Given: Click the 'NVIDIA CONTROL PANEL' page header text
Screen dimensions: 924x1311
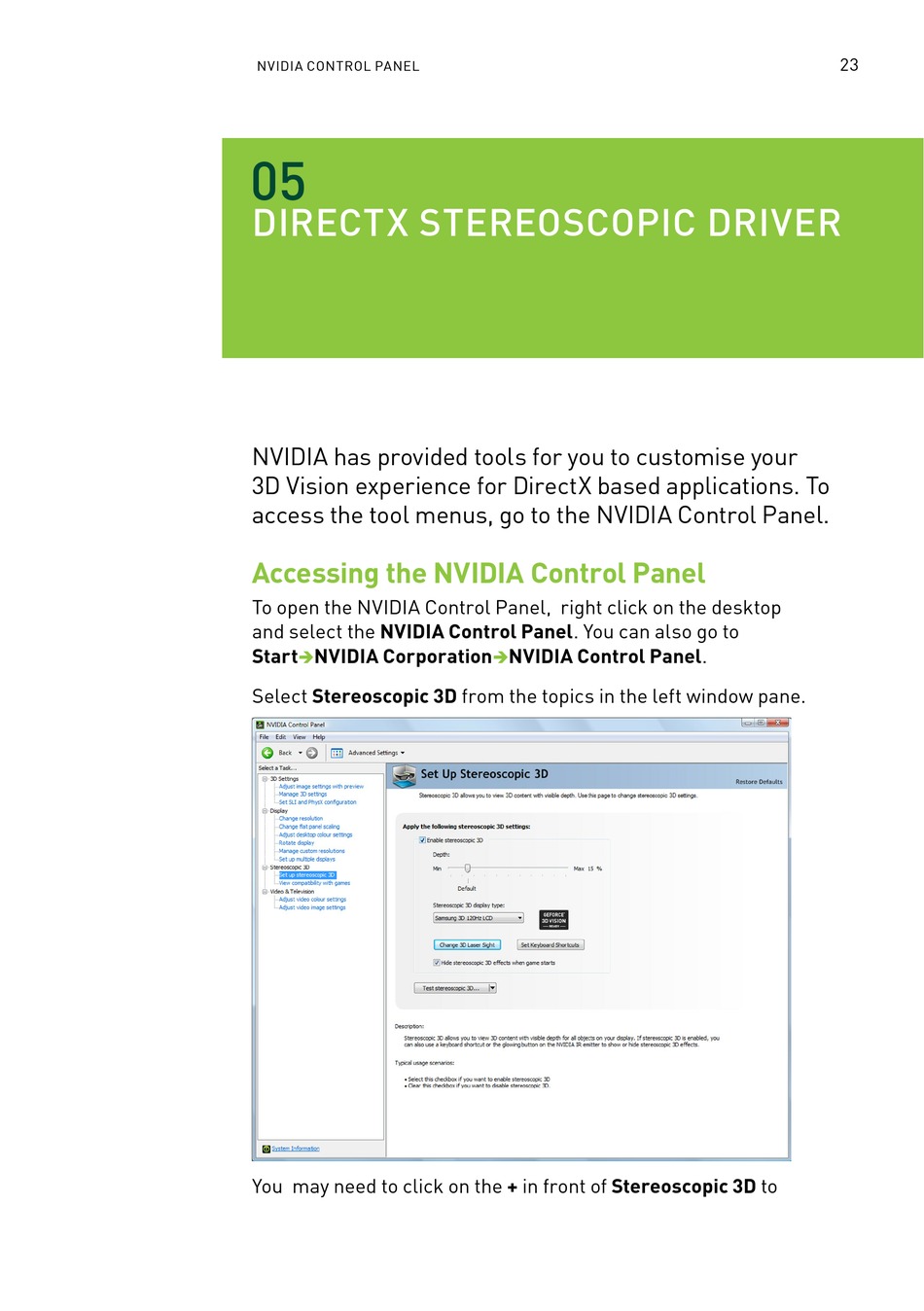Looking at the screenshot, I should [338, 66].
